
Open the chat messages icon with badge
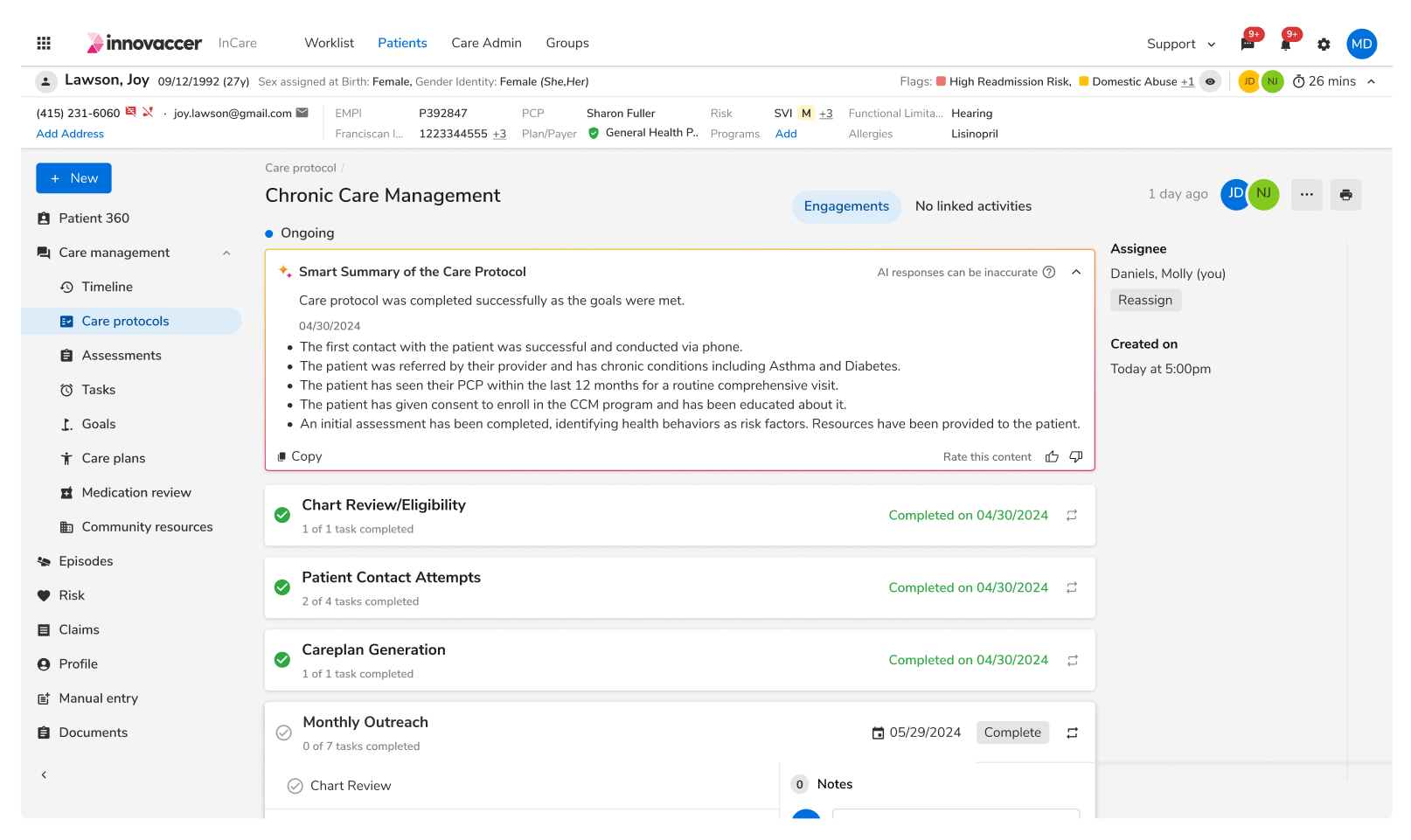(x=1248, y=44)
